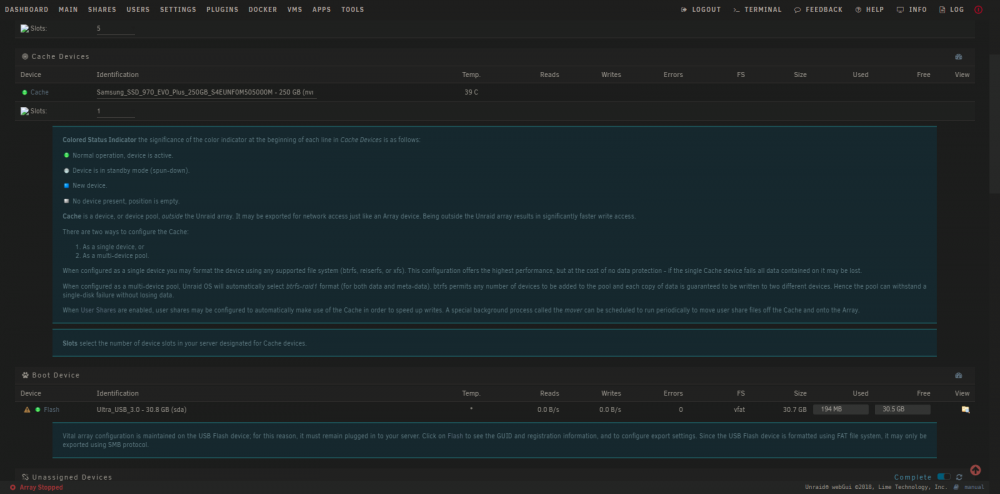The image size is (1000, 494).
Task: Click the manual book icon in footer
Action: click(x=956, y=488)
